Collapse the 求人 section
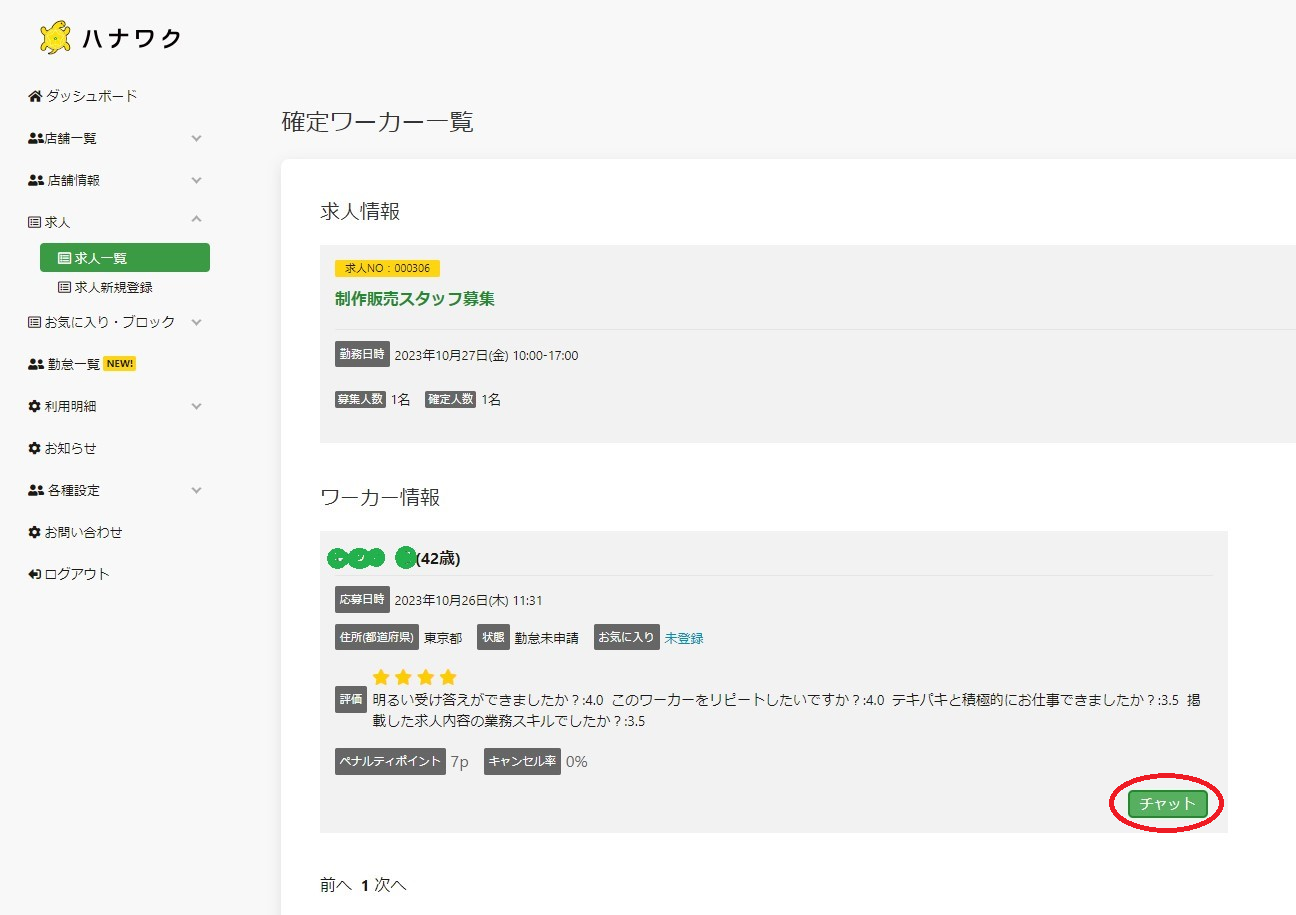 pyautogui.click(x=197, y=221)
